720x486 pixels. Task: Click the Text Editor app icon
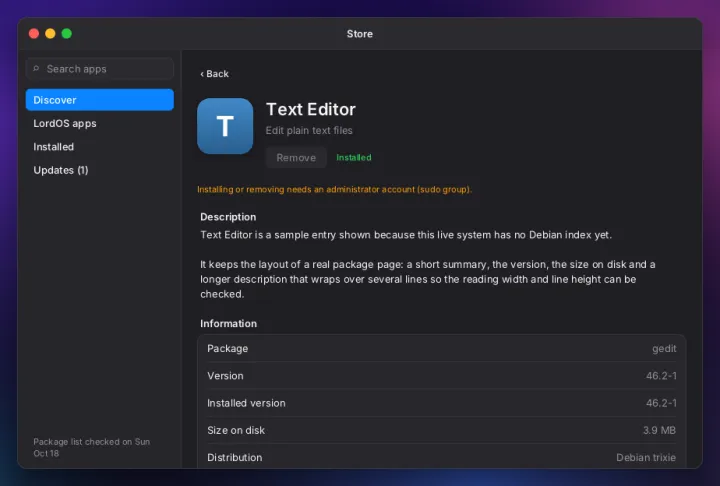click(225, 126)
